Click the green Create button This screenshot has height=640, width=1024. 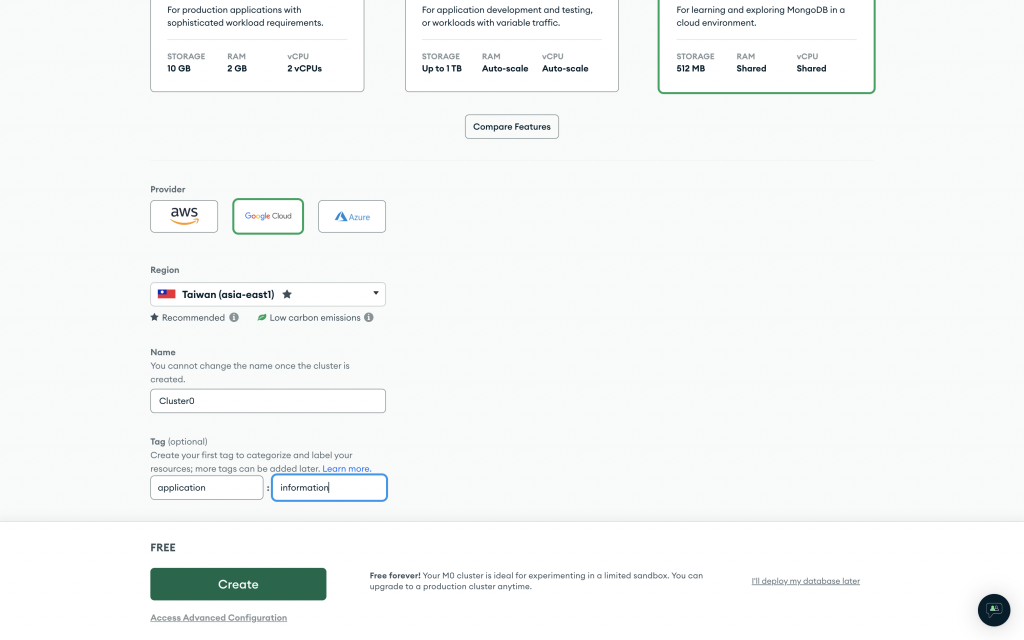(x=238, y=584)
